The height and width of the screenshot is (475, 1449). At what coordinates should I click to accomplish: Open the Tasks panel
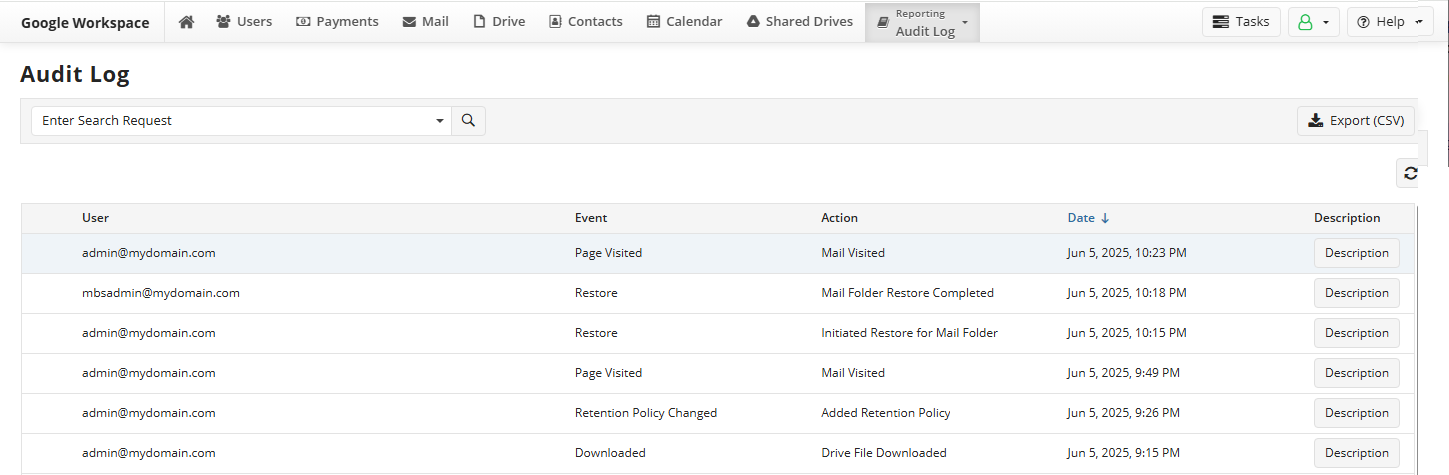coord(1241,21)
